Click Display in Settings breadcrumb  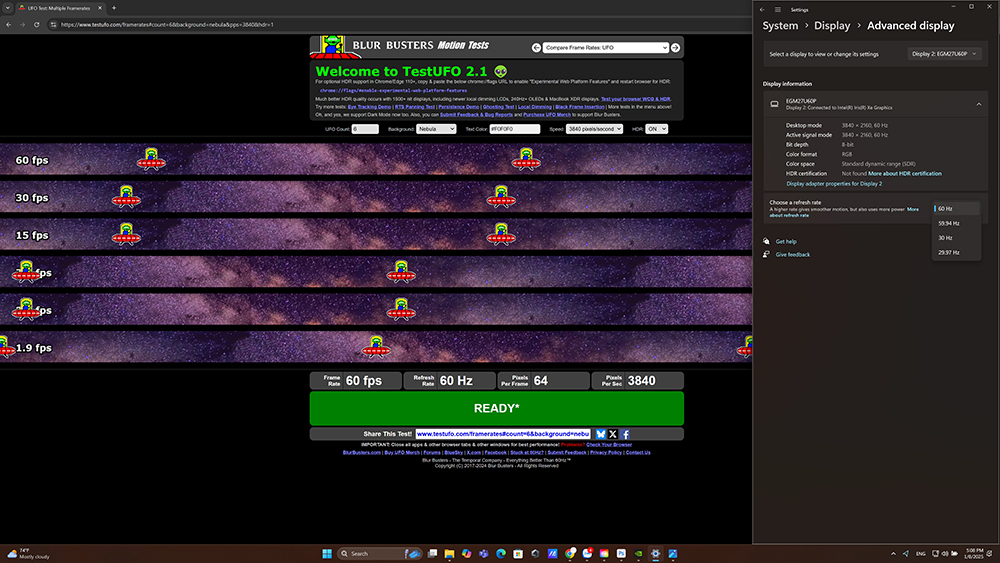tap(832, 26)
